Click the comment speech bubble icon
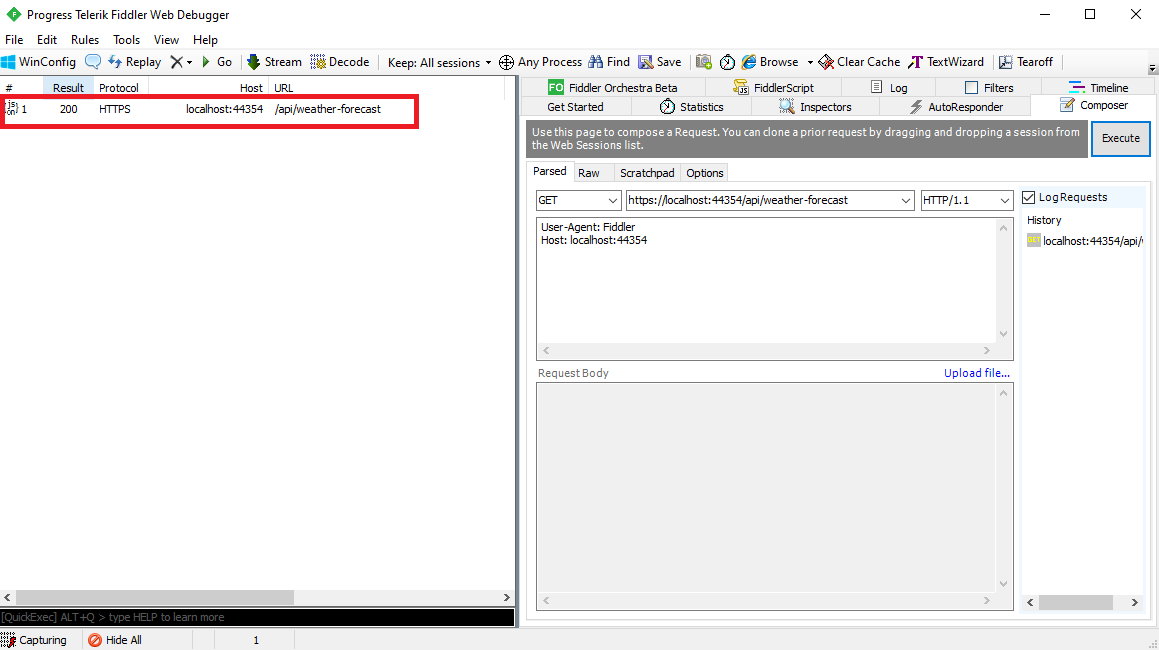This screenshot has height=650, width=1159. tap(92, 62)
